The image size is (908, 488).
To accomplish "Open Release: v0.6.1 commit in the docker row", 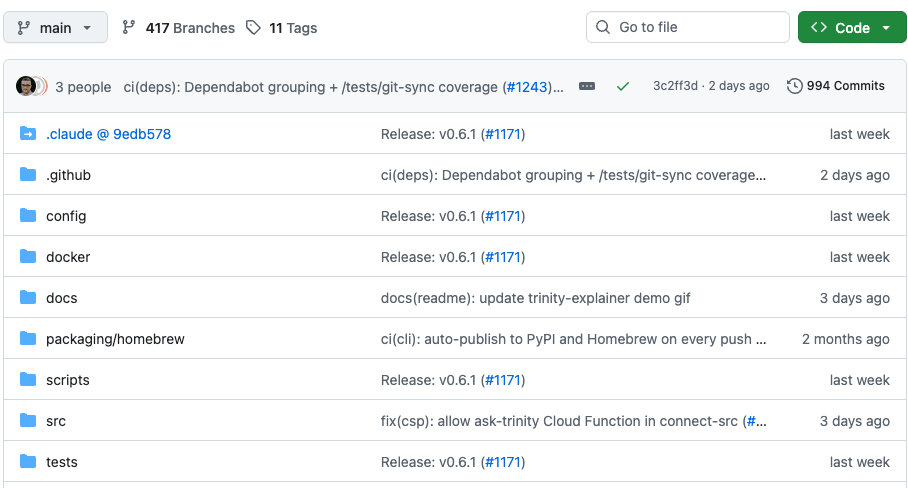I will [x=429, y=257].
